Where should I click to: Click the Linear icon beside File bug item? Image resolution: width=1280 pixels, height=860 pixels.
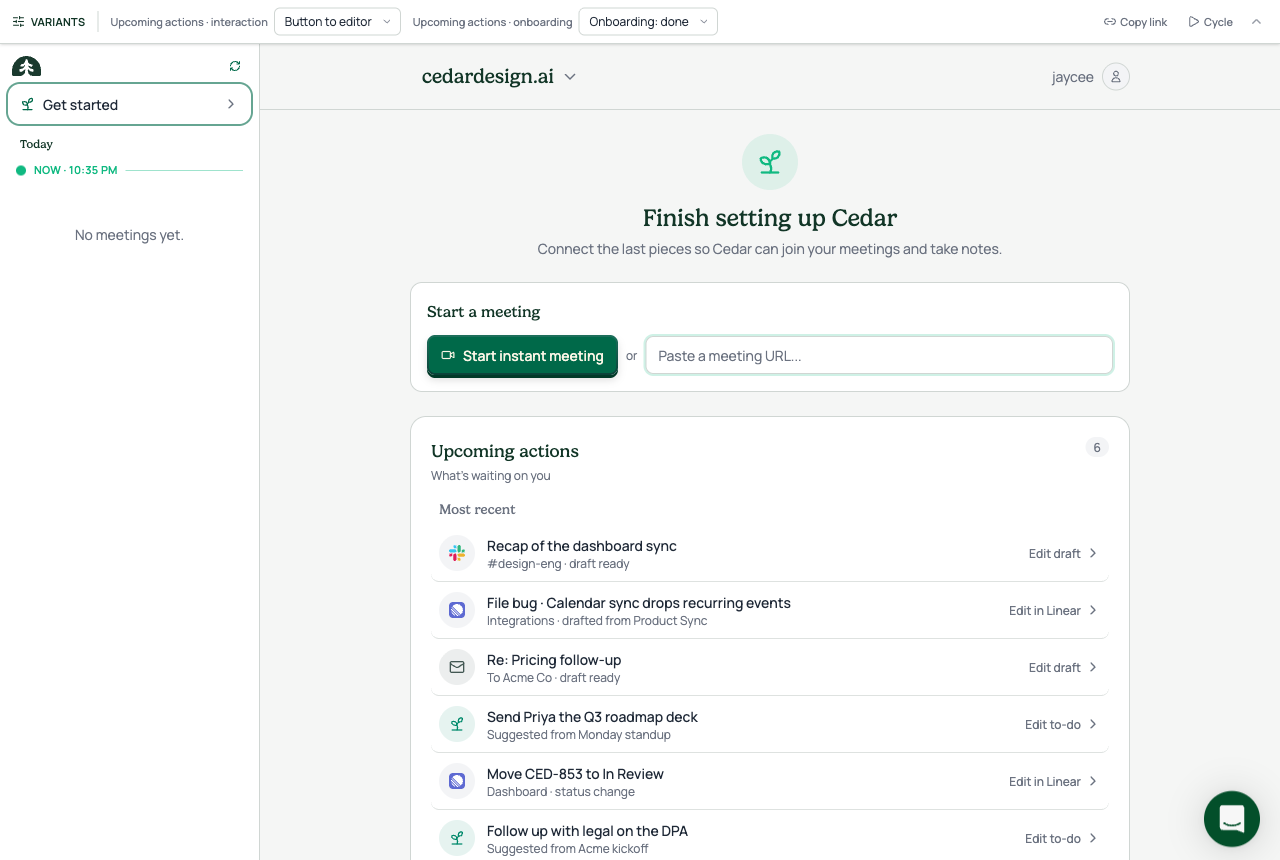[457, 610]
